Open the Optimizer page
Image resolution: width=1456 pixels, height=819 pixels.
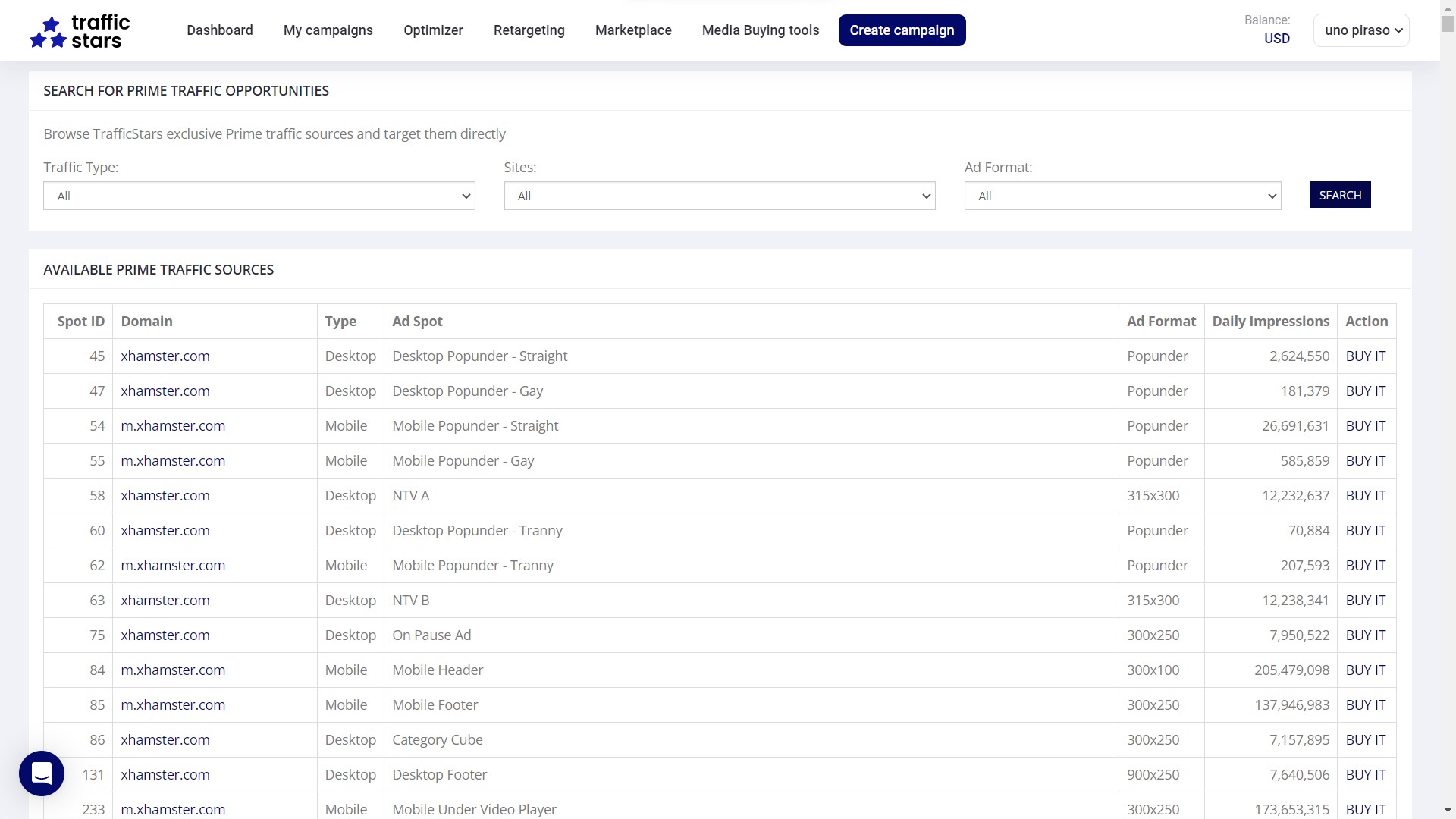pyautogui.click(x=433, y=30)
